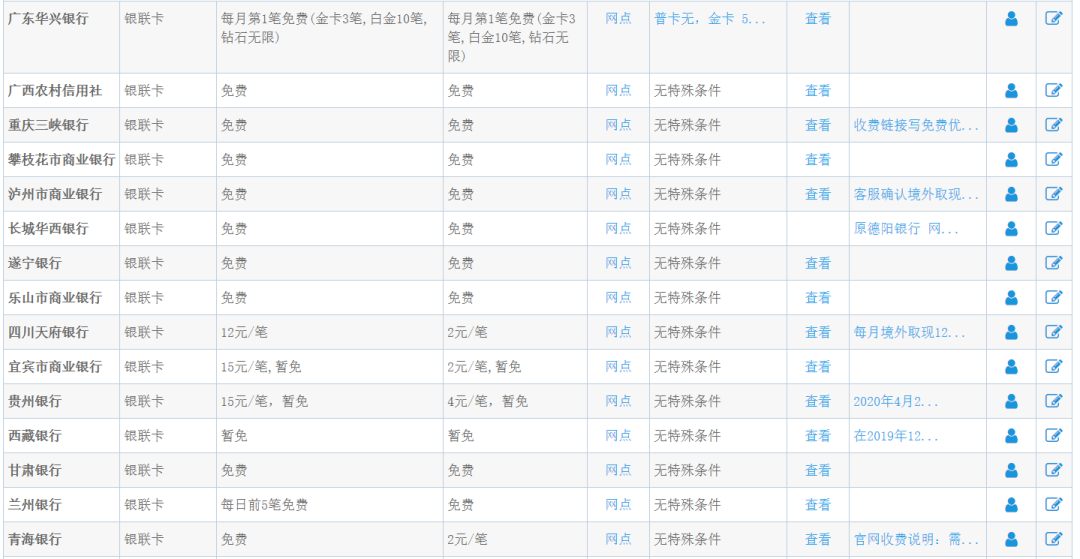The height and width of the screenshot is (559, 1080).
Task: Click 查看 for 泸州市商业银行
Action: [818, 194]
